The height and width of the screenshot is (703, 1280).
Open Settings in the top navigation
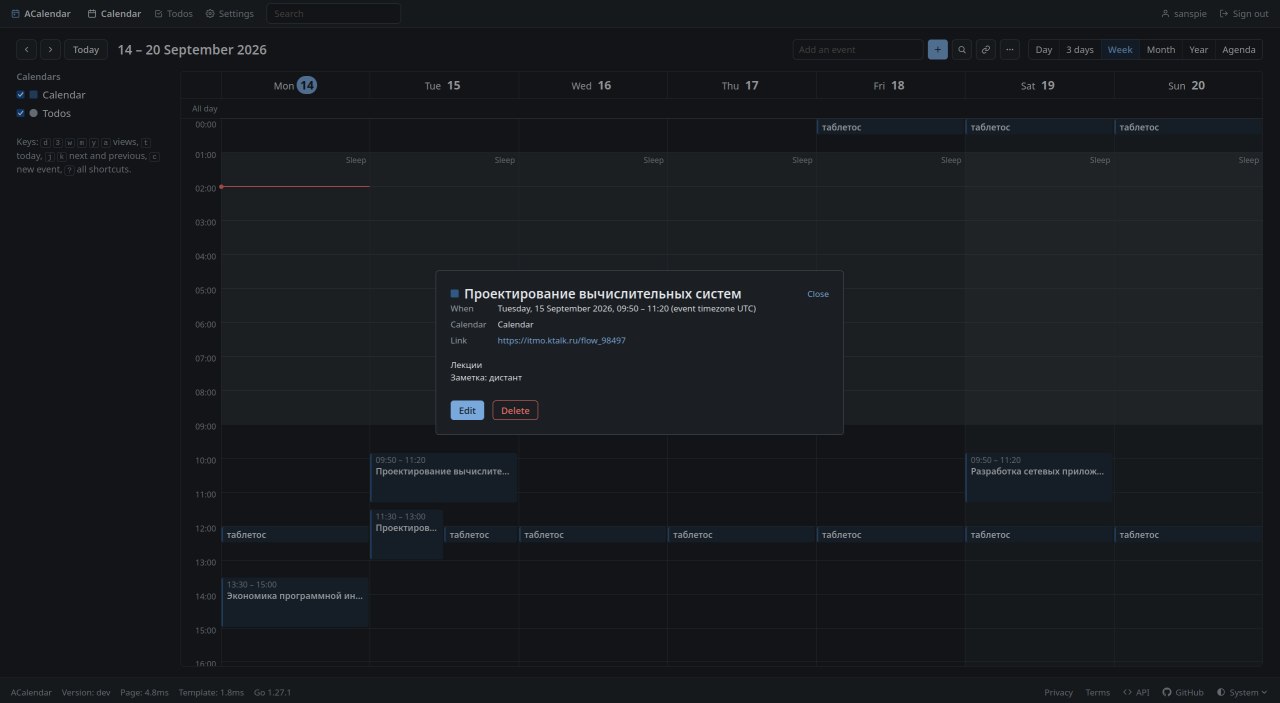click(x=229, y=14)
